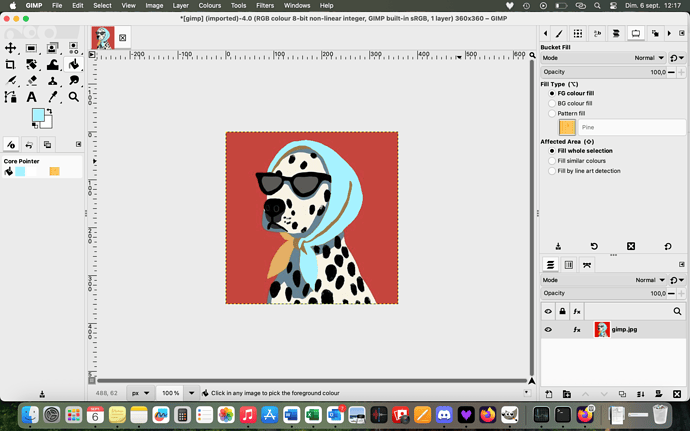690x431 pixels.
Task: Open the Colours menu
Action: tap(209, 6)
